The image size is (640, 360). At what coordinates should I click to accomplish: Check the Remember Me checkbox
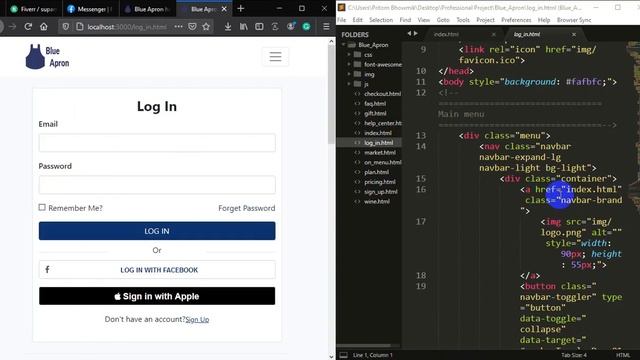42,207
